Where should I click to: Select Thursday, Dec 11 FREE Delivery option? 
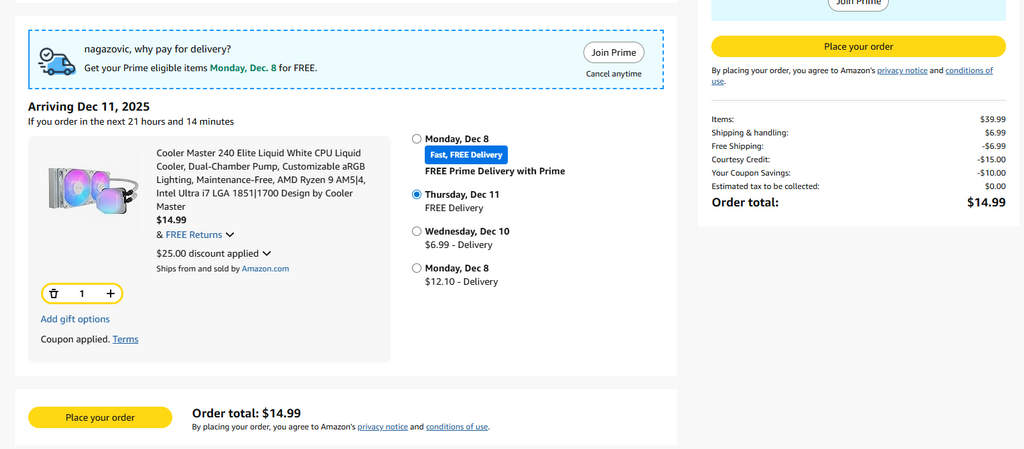[x=417, y=195]
